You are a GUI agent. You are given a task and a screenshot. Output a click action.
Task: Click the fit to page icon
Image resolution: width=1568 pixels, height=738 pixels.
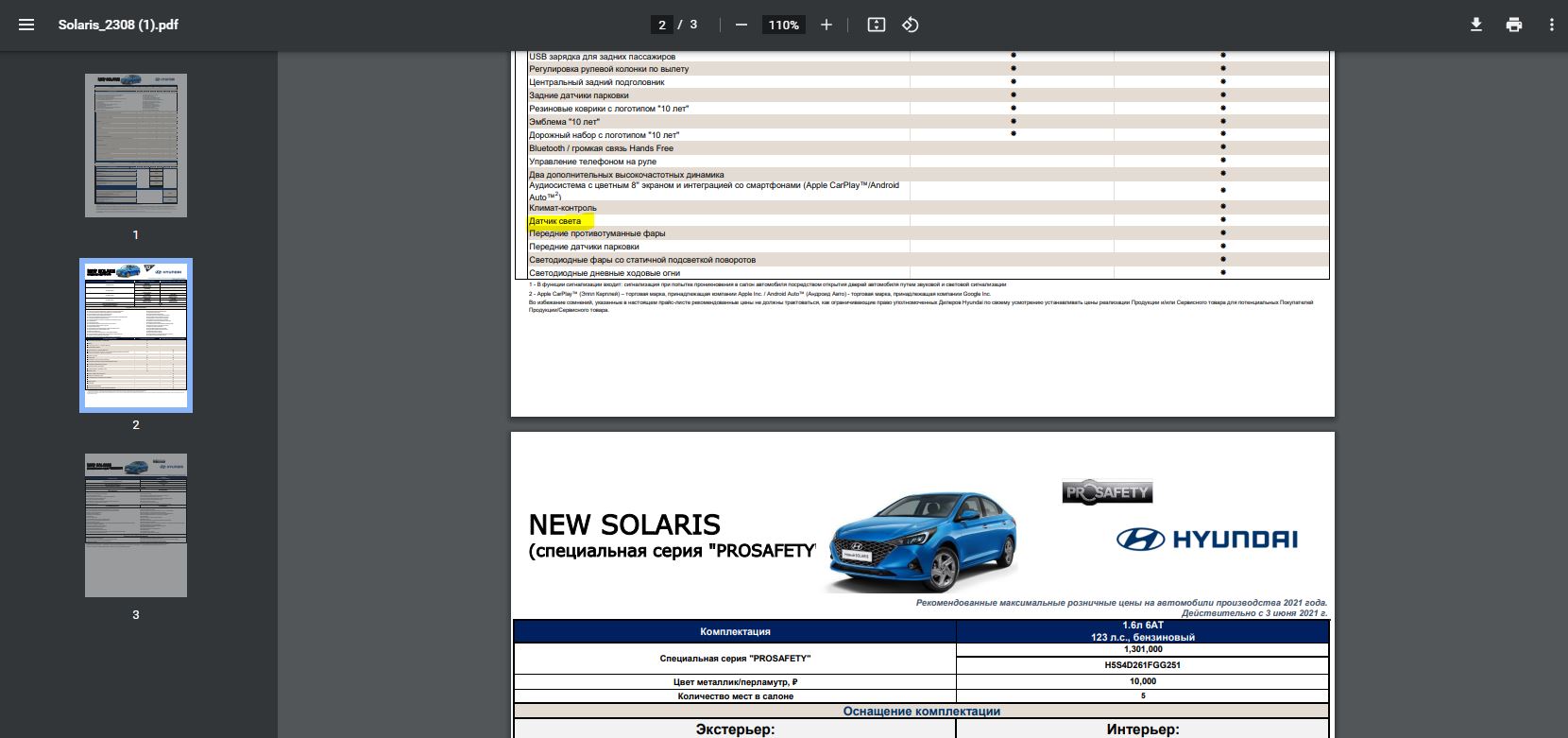[877, 25]
